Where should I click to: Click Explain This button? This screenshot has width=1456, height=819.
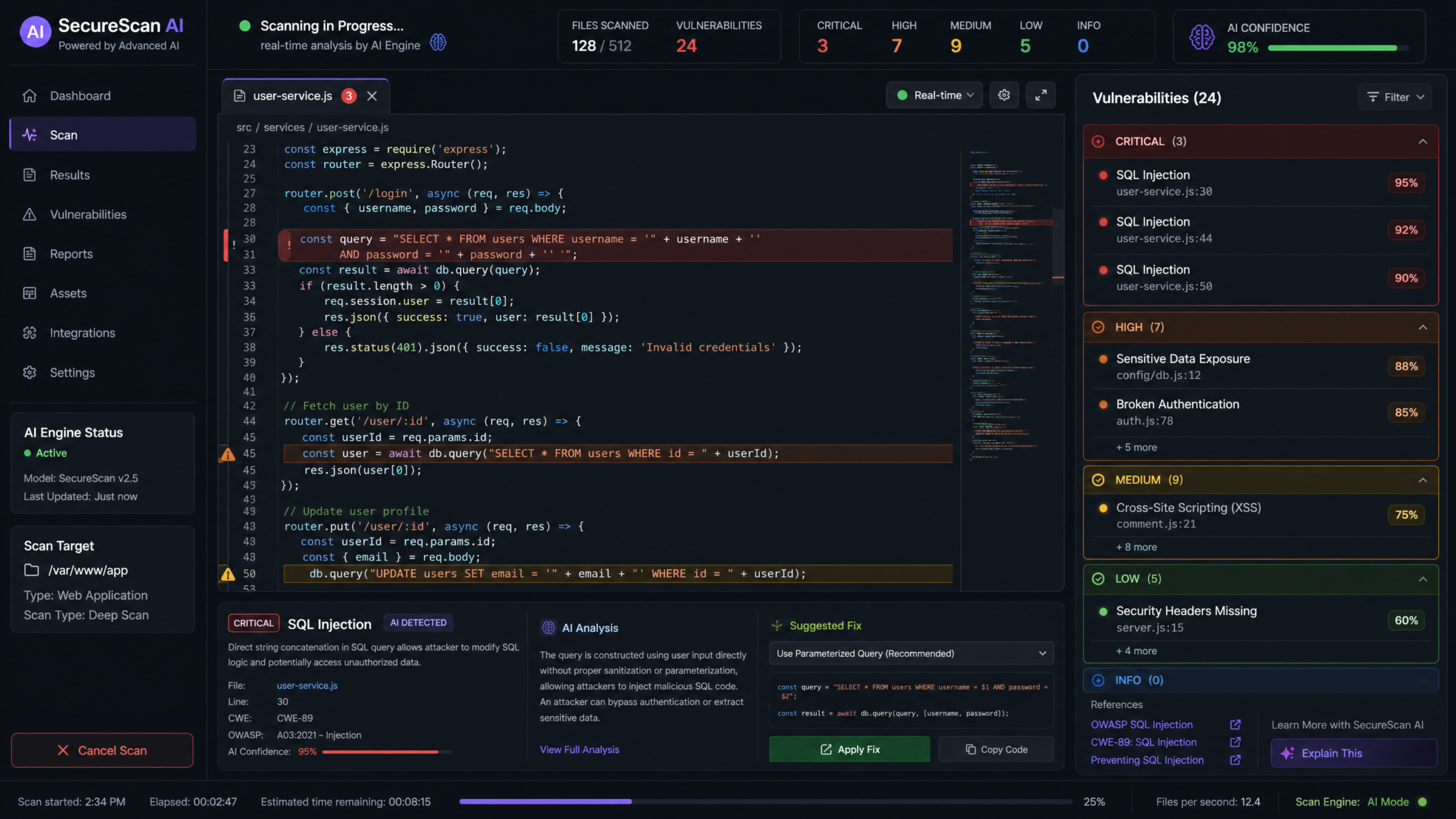[1354, 753]
